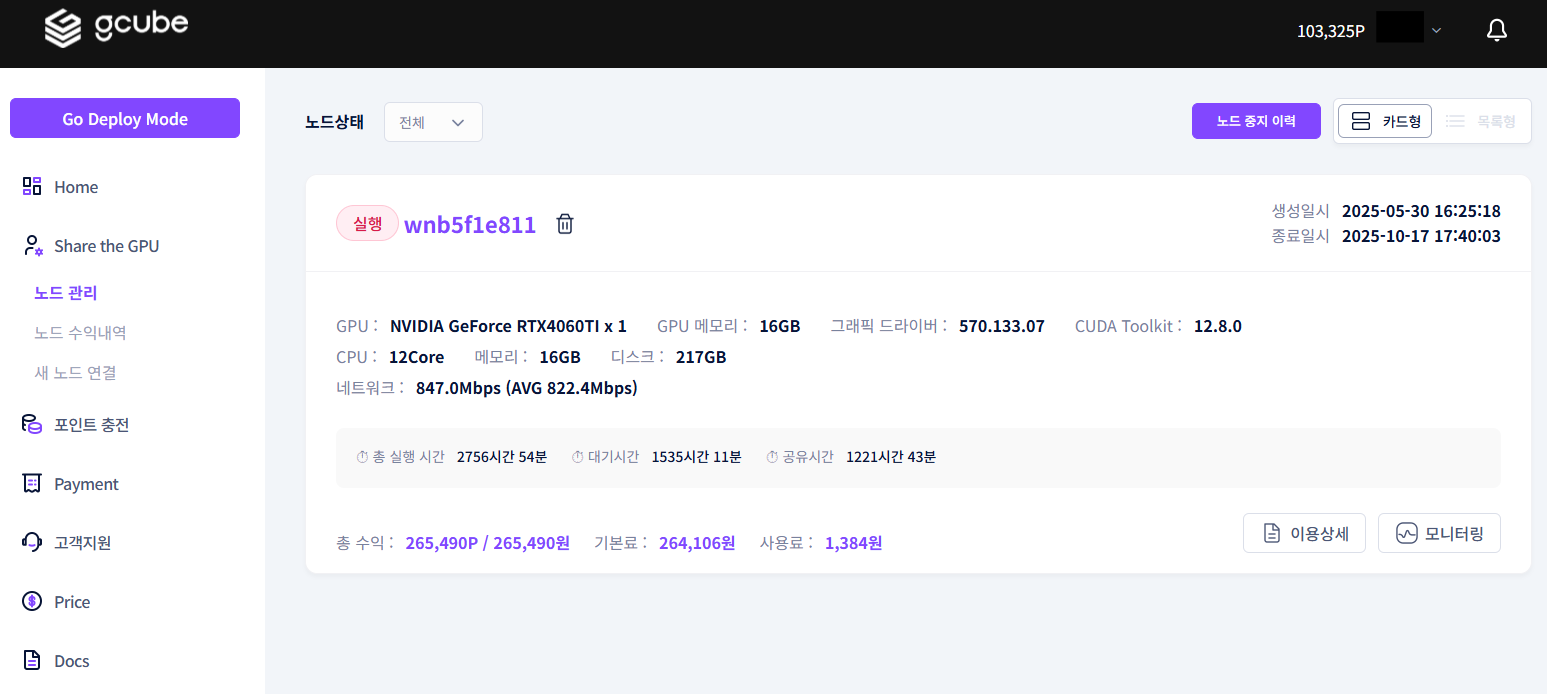Open node wnb5f1e811 name link
The height and width of the screenshot is (694, 1547).
click(x=470, y=225)
